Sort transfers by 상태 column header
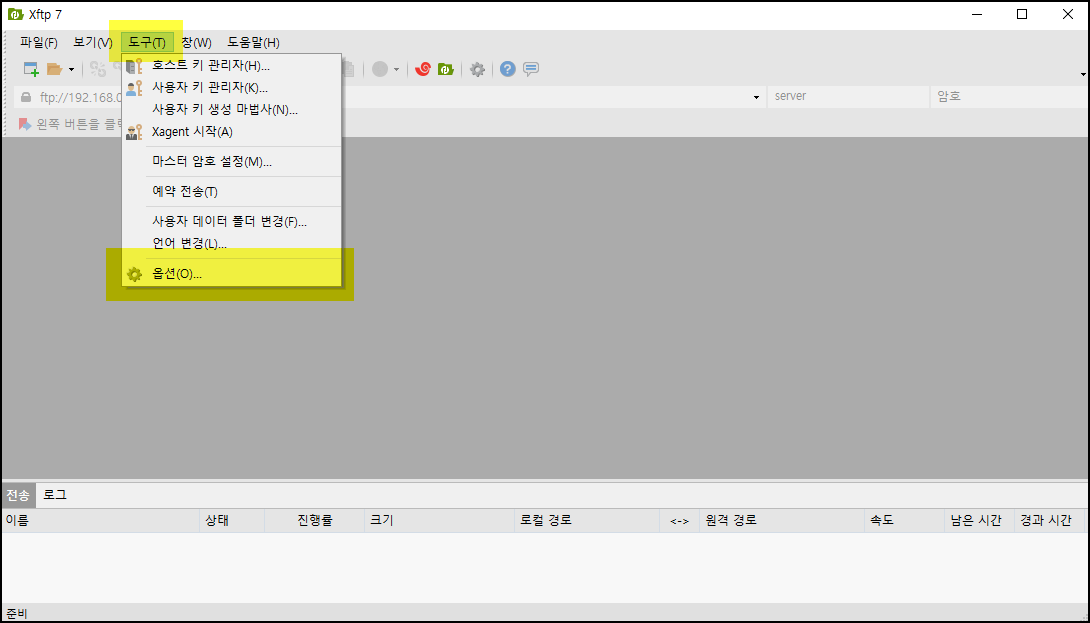 (x=232, y=520)
